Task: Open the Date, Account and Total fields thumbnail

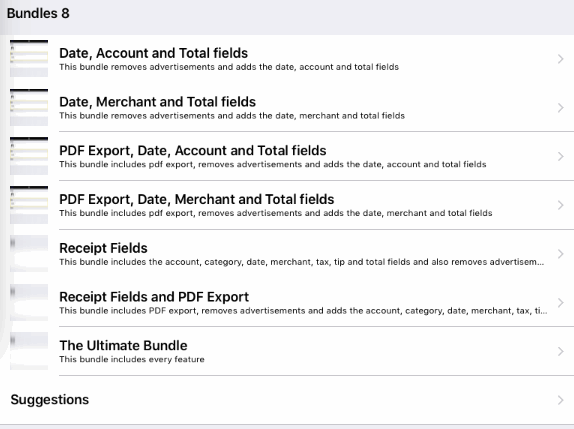Action: 29,59
